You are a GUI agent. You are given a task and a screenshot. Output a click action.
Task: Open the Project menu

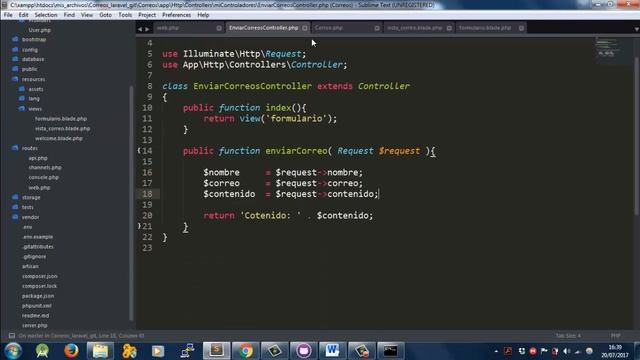(147, 15)
